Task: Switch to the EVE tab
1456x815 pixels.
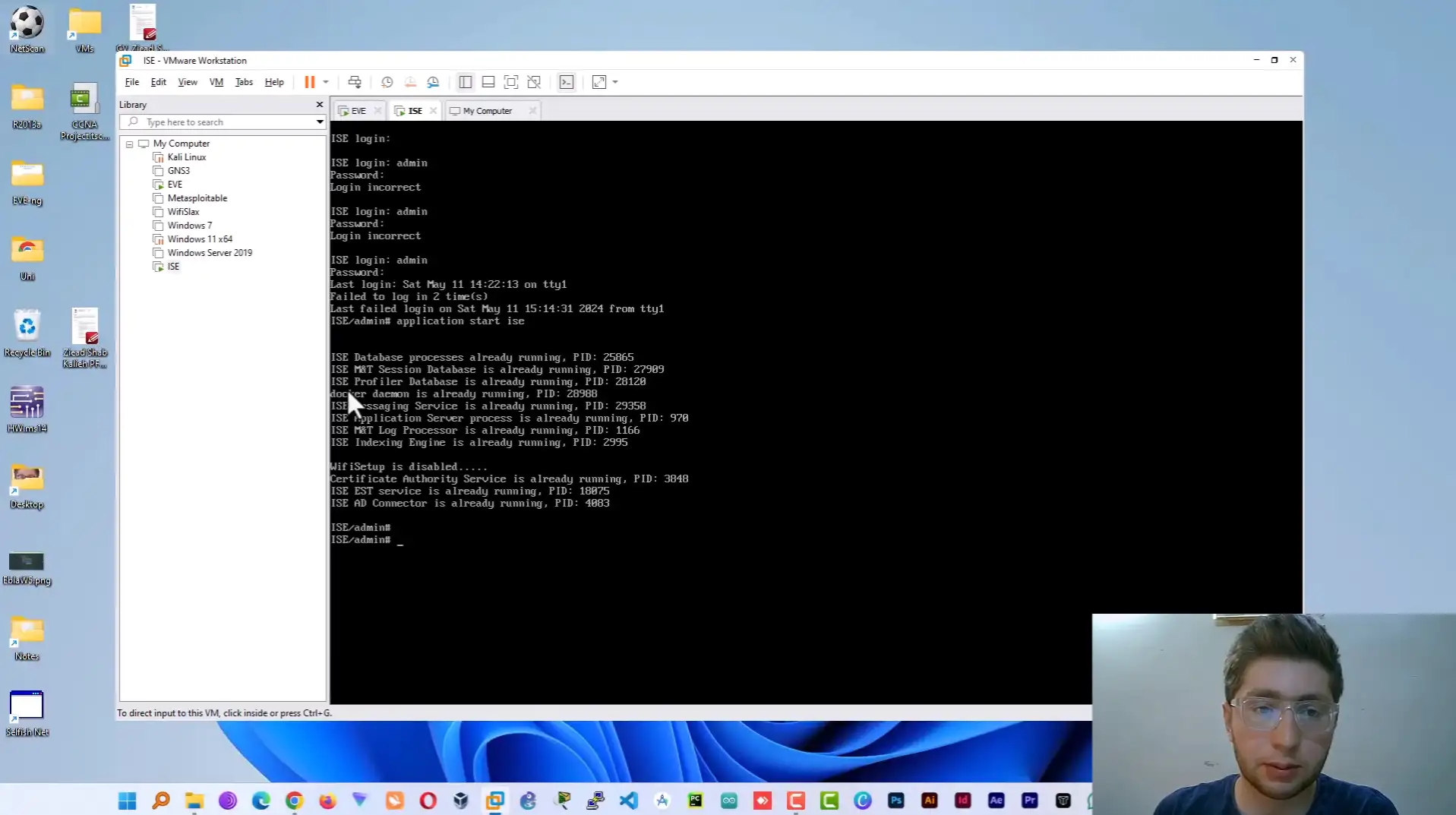Action: 355,110
